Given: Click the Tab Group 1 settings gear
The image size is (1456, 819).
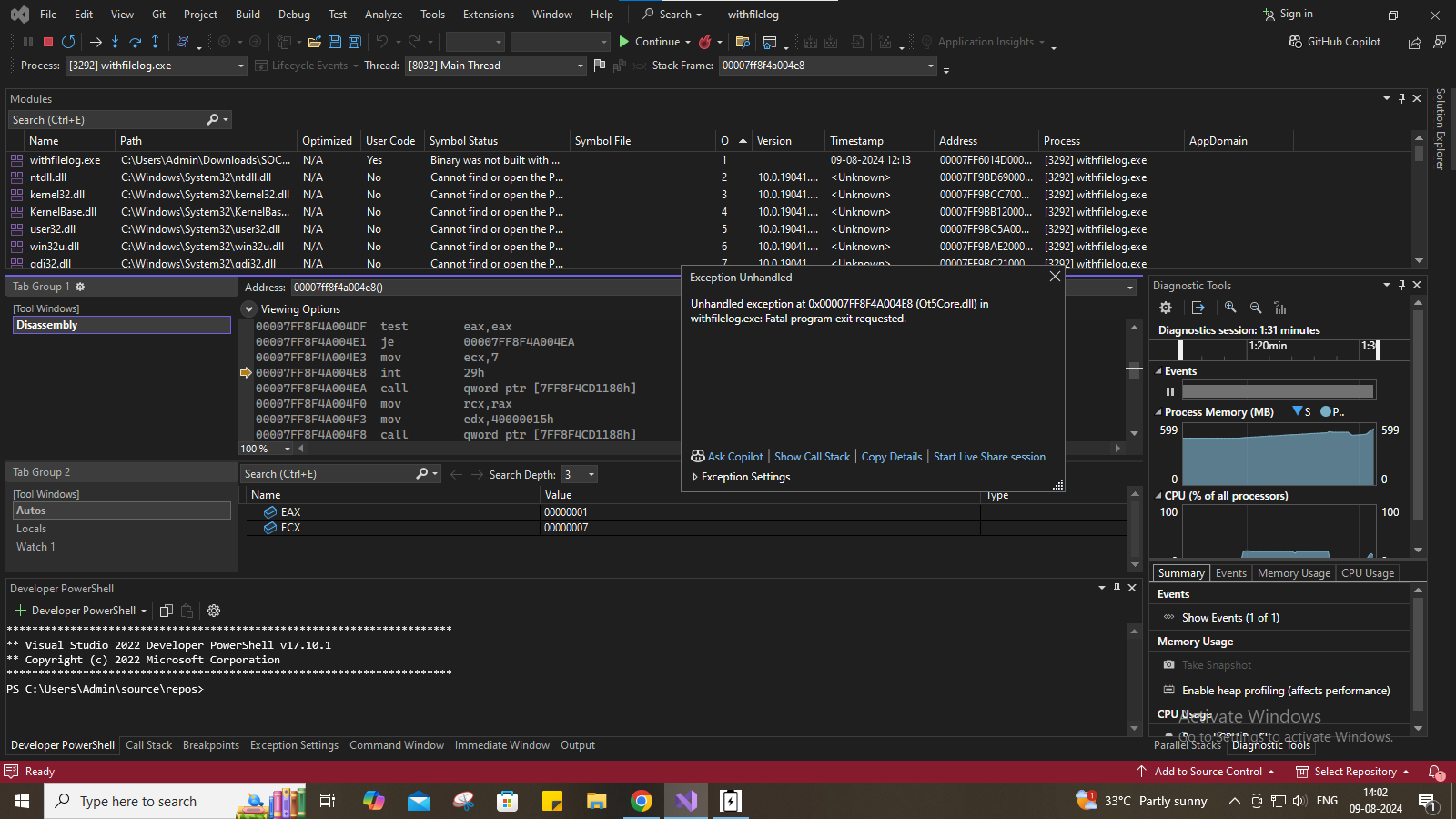Looking at the screenshot, I should point(80,287).
